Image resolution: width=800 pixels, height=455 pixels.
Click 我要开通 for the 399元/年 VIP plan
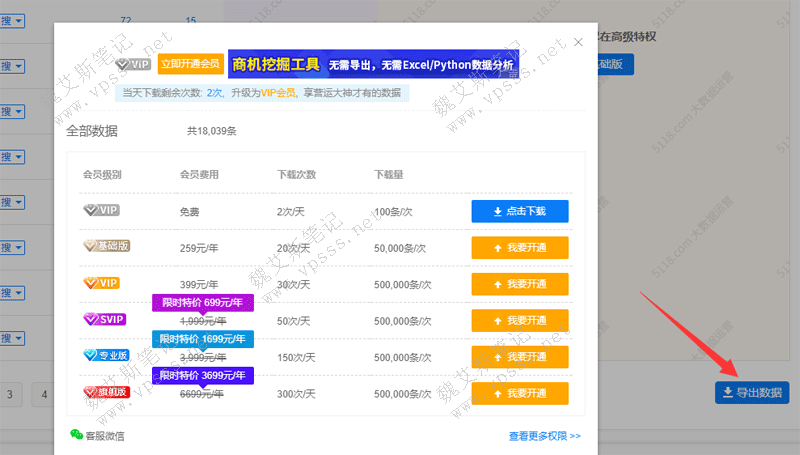(520, 284)
